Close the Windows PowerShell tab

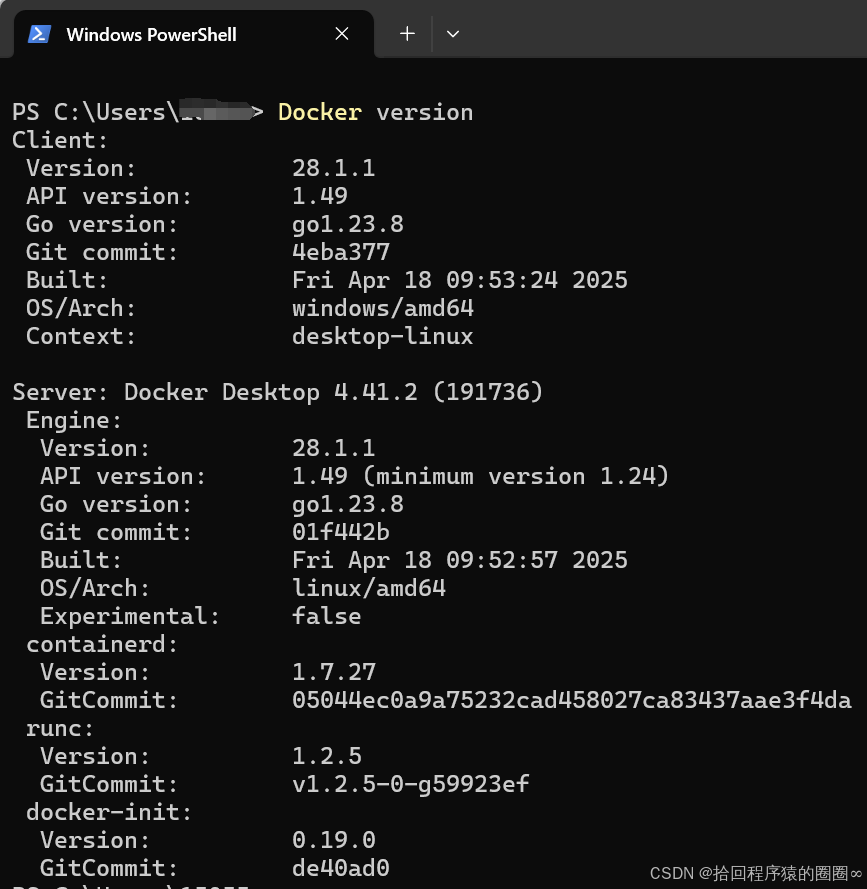coord(341,34)
